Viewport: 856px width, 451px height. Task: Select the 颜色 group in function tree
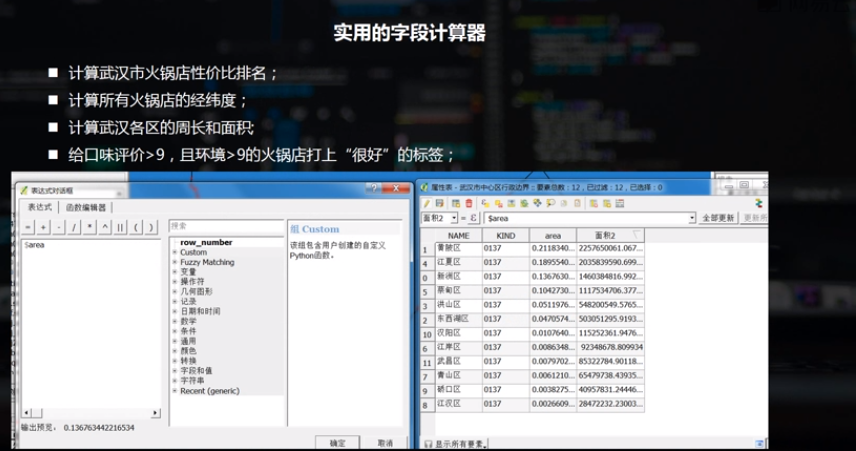pyautogui.click(x=188, y=351)
